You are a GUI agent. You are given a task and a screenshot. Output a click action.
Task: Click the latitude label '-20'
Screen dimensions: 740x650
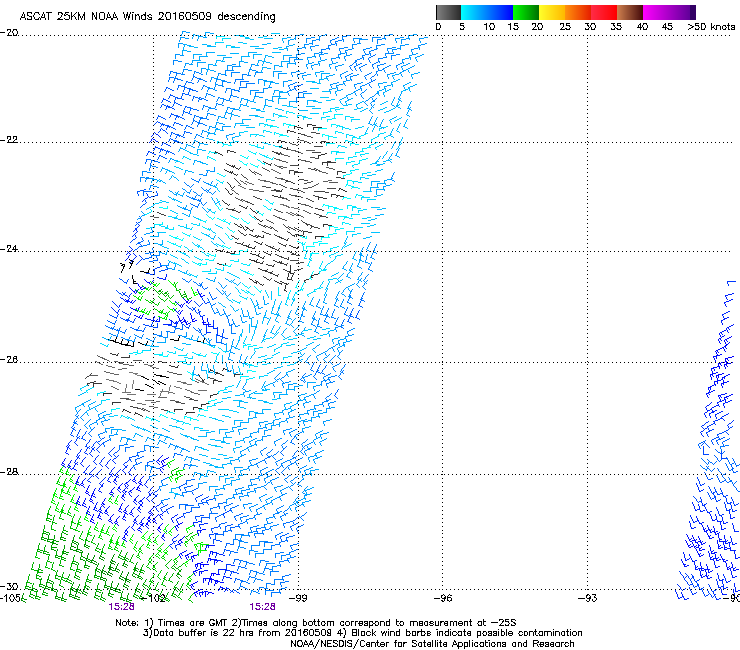(x=9, y=32)
